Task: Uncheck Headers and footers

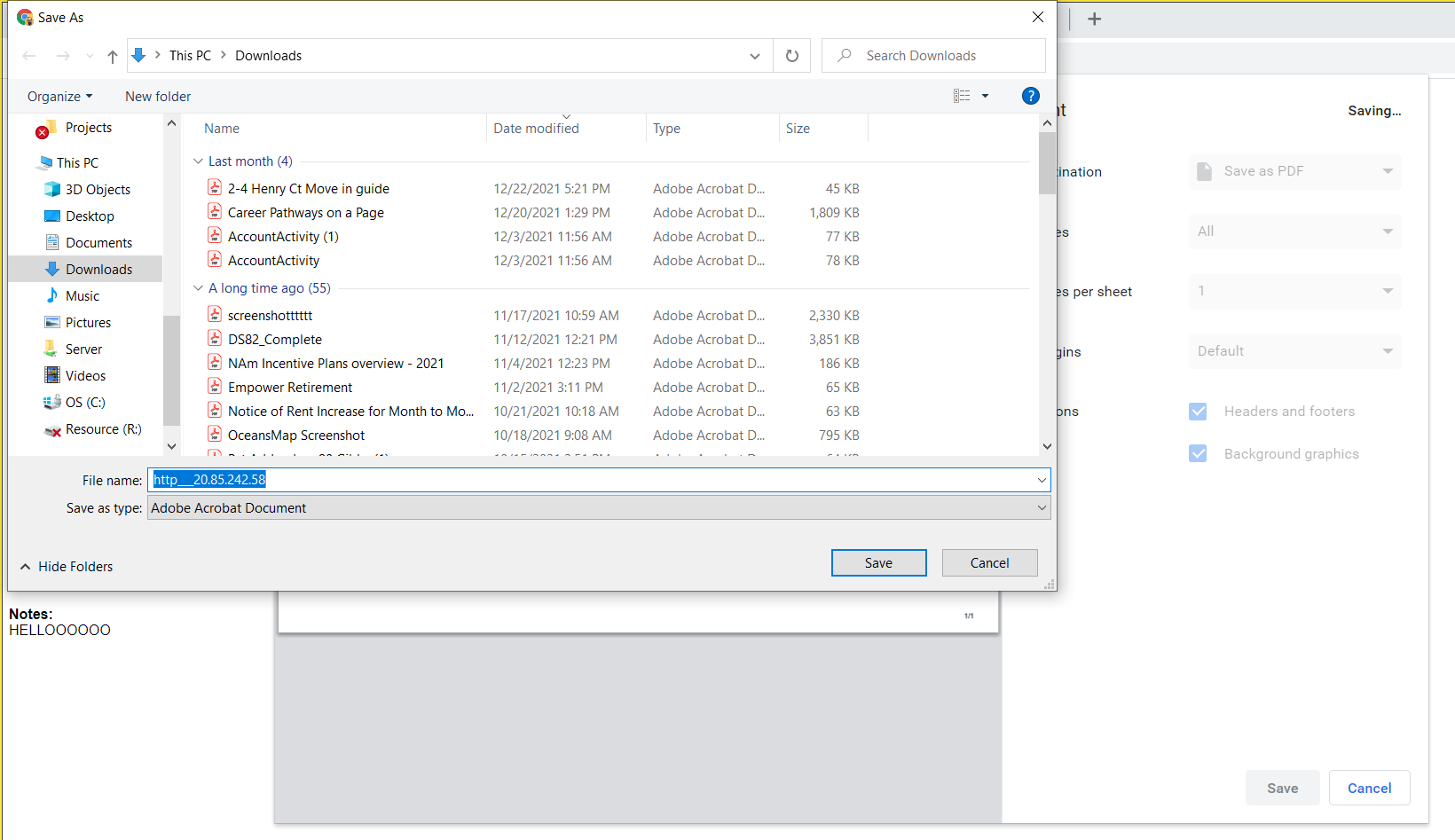Action: tap(1198, 411)
